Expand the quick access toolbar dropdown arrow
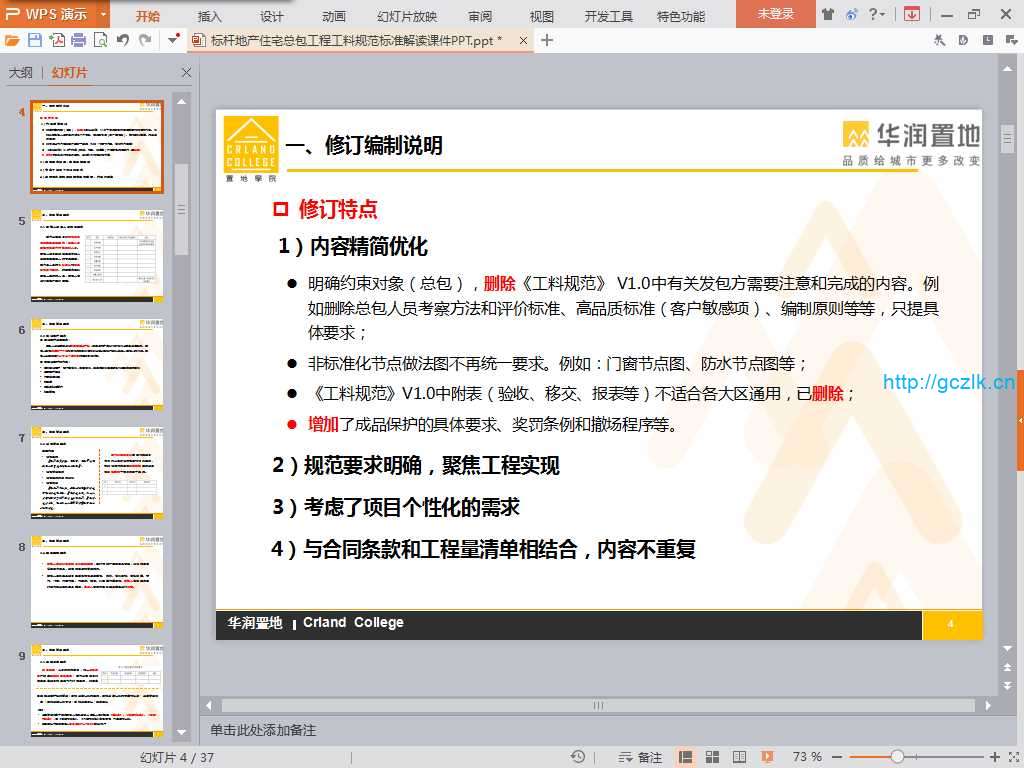 click(173, 40)
